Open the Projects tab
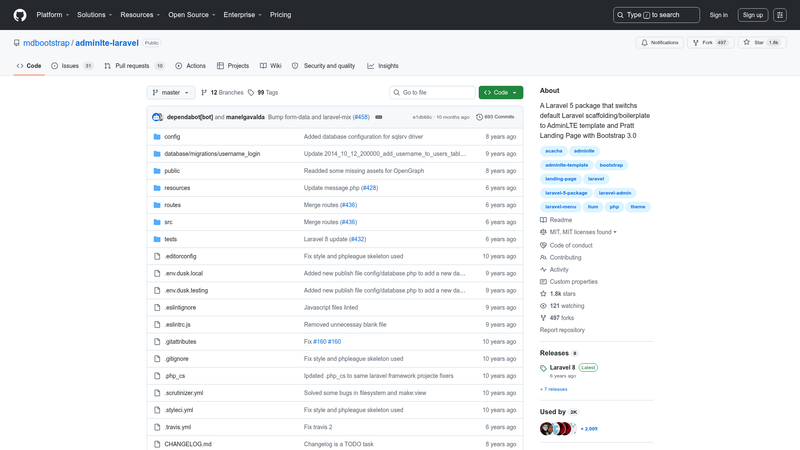The width and height of the screenshot is (800, 450). 233,66
